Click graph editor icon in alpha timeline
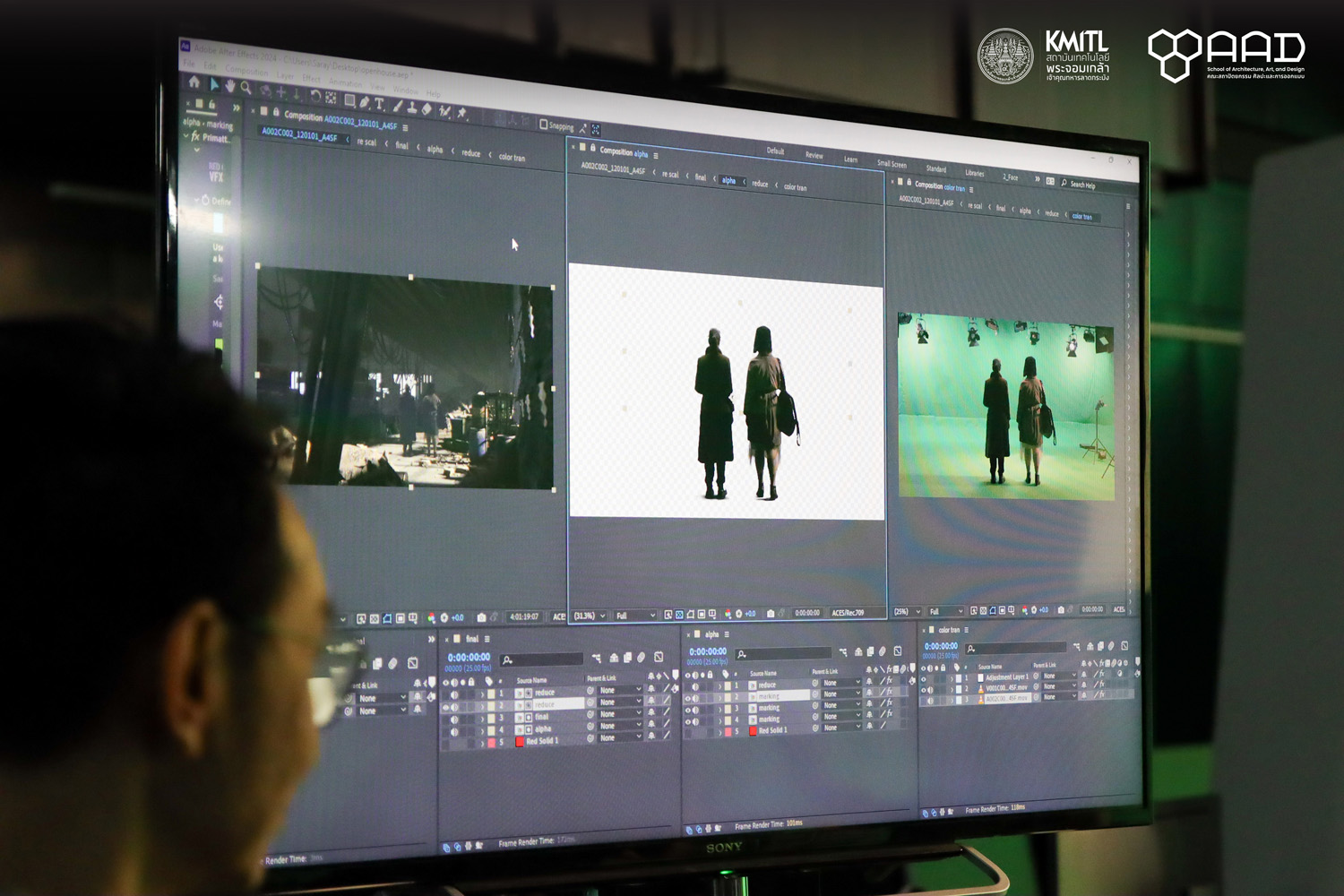The width and height of the screenshot is (1344, 896). point(898,651)
